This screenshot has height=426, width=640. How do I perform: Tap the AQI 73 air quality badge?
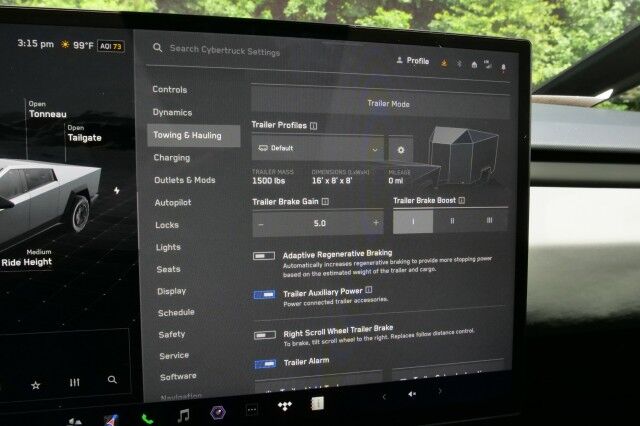click(111, 46)
